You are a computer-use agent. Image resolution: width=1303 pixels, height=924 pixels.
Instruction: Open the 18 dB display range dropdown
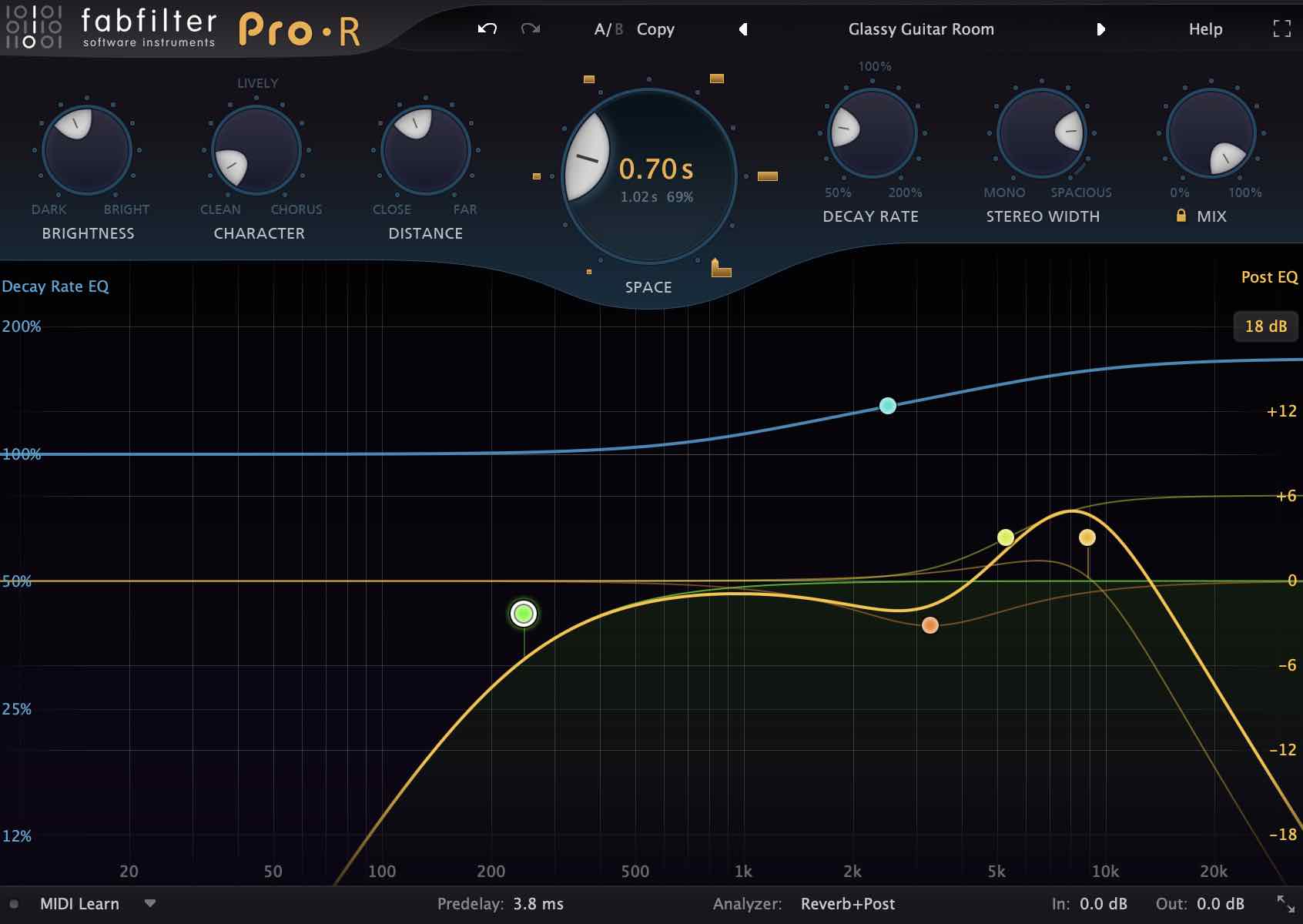(1266, 326)
